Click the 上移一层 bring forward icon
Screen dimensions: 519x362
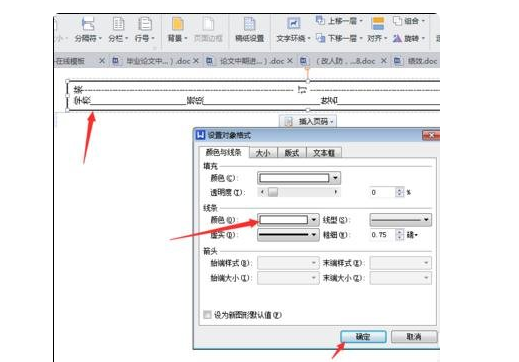click(x=320, y=21)
